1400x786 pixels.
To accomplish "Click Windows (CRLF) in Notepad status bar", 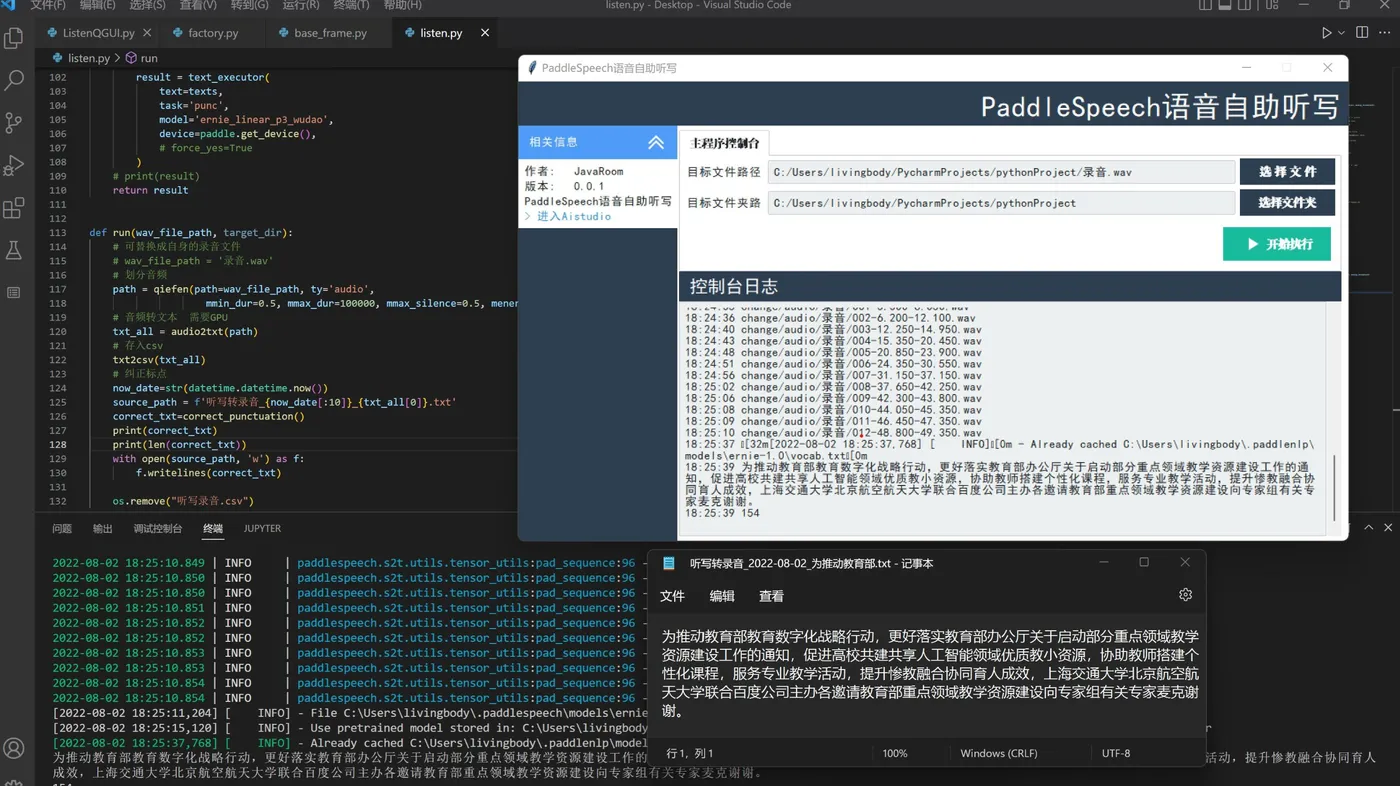I will (x=999, y=753).
